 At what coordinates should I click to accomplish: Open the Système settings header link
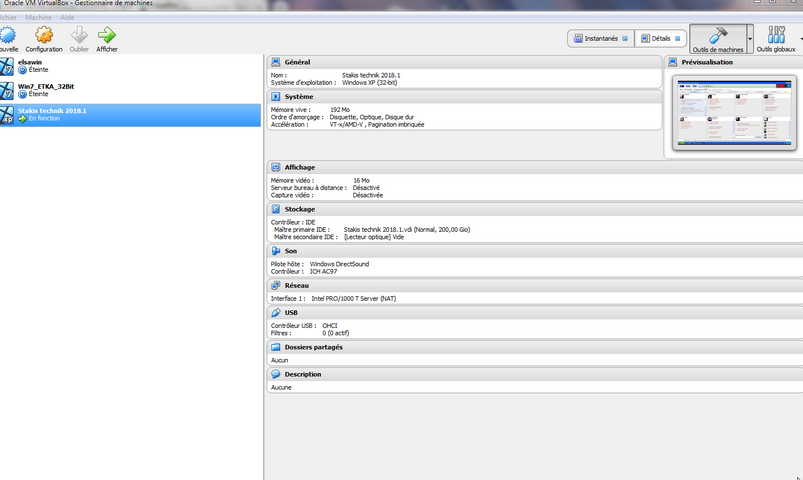[299, 97]
